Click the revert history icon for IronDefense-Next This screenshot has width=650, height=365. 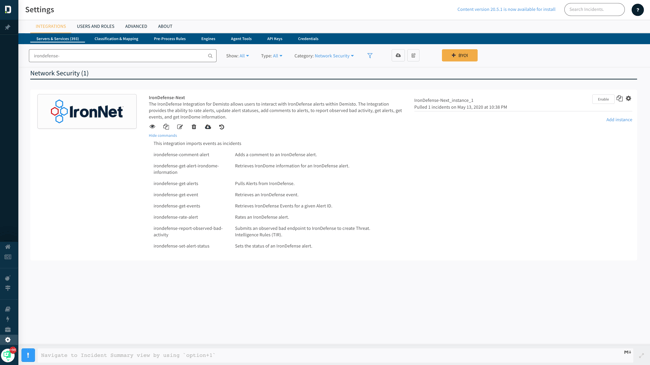[x=221, y=127]
